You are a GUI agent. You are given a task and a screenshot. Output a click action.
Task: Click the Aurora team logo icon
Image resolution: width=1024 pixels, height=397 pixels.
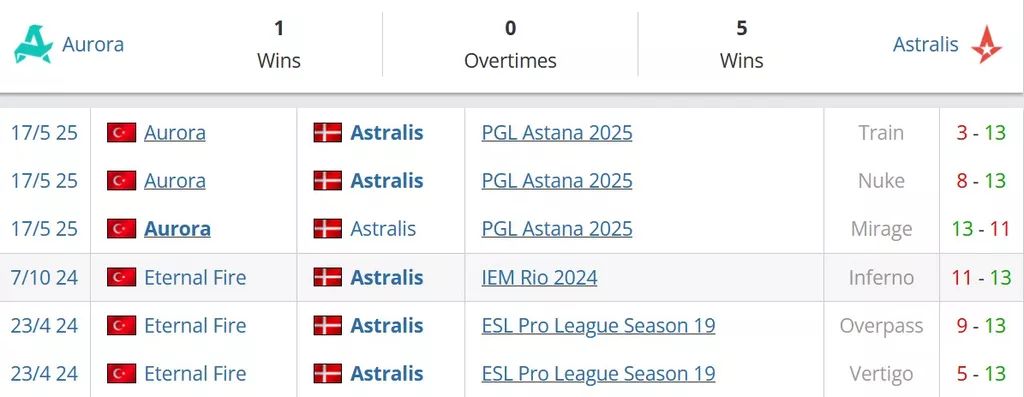(33, 44)
